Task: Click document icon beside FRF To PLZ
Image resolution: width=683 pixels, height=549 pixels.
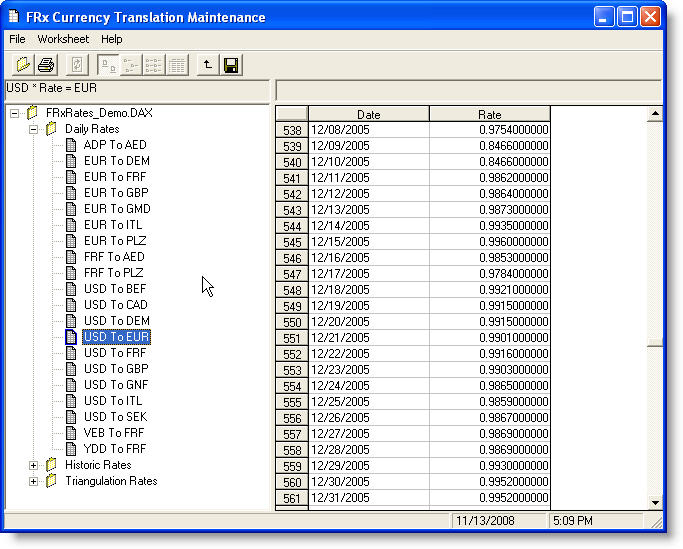Action: tap(71, 273)
